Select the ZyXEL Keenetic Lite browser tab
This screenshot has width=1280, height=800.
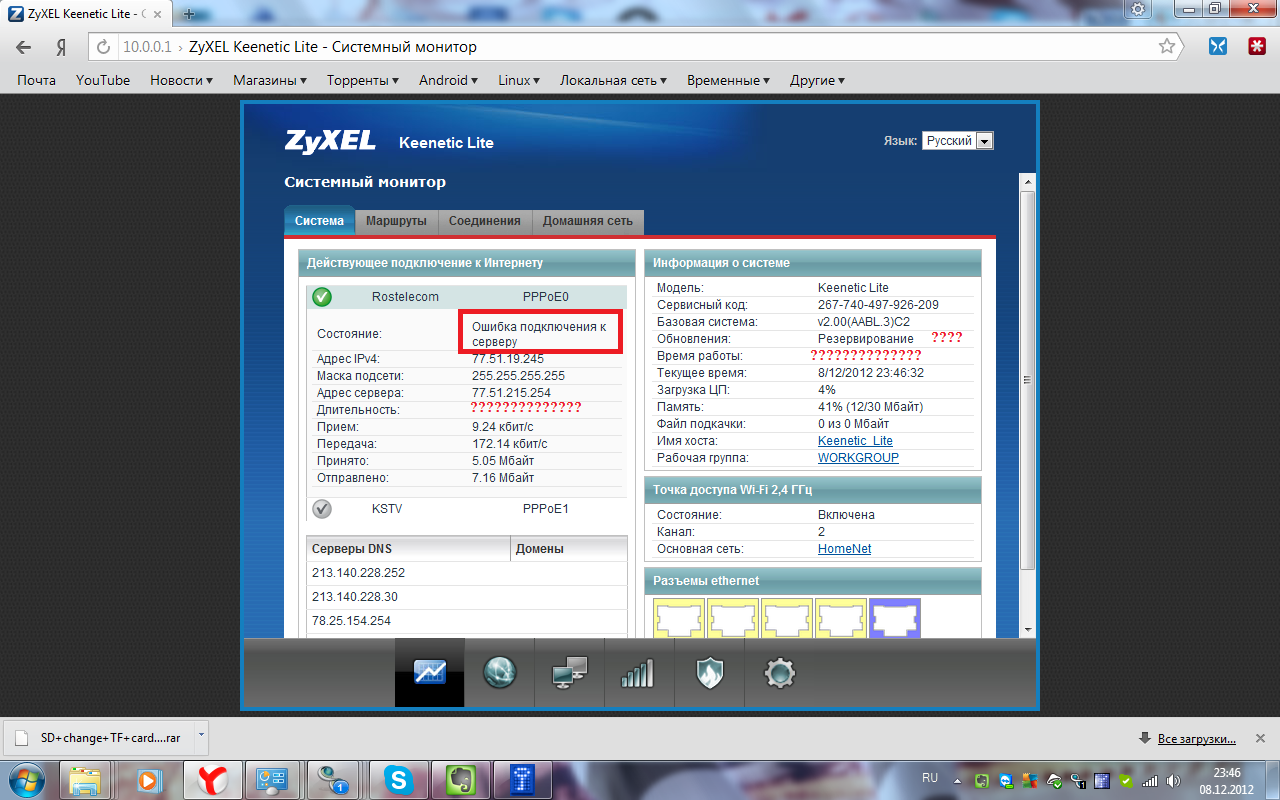(85, 15)
